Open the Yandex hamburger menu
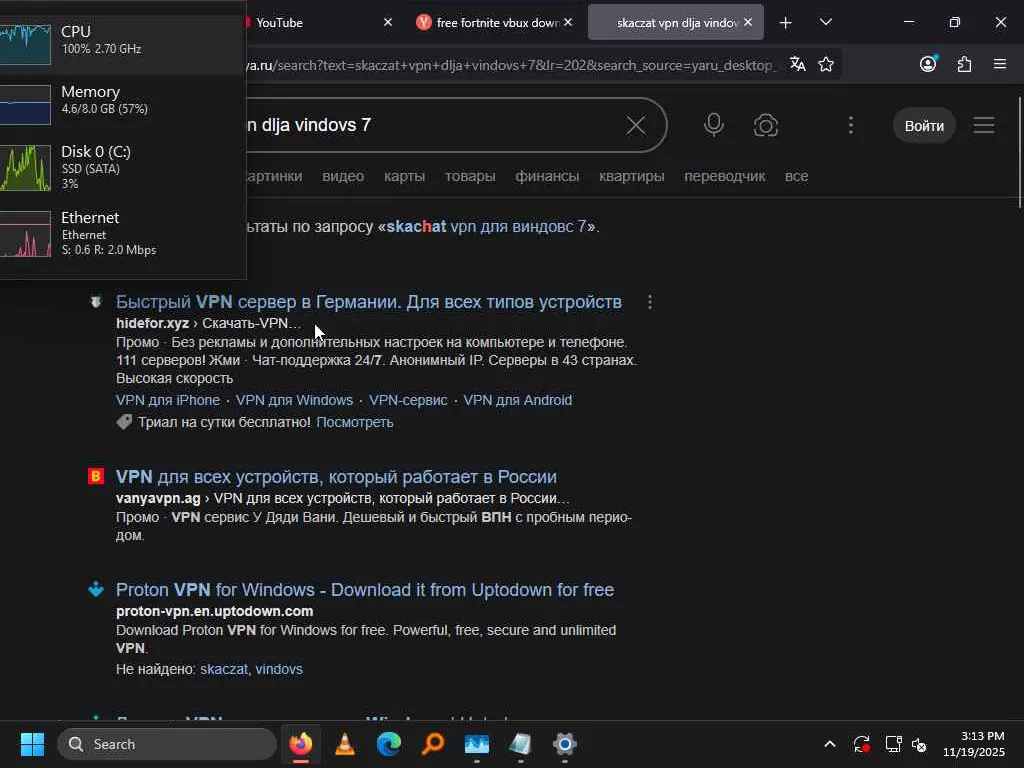 [984, 125]
